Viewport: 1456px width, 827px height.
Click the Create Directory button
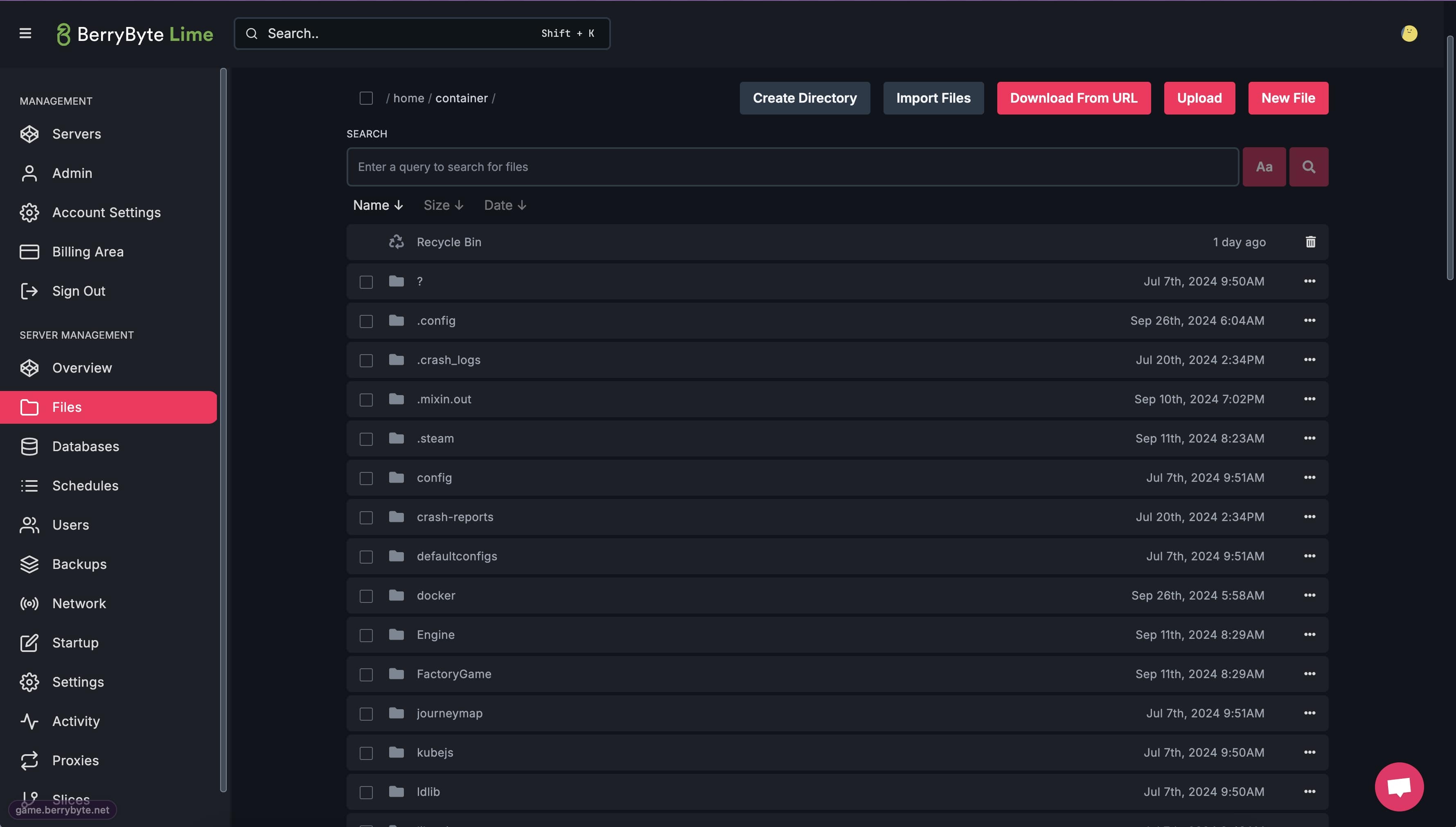[x=804, y=98]
